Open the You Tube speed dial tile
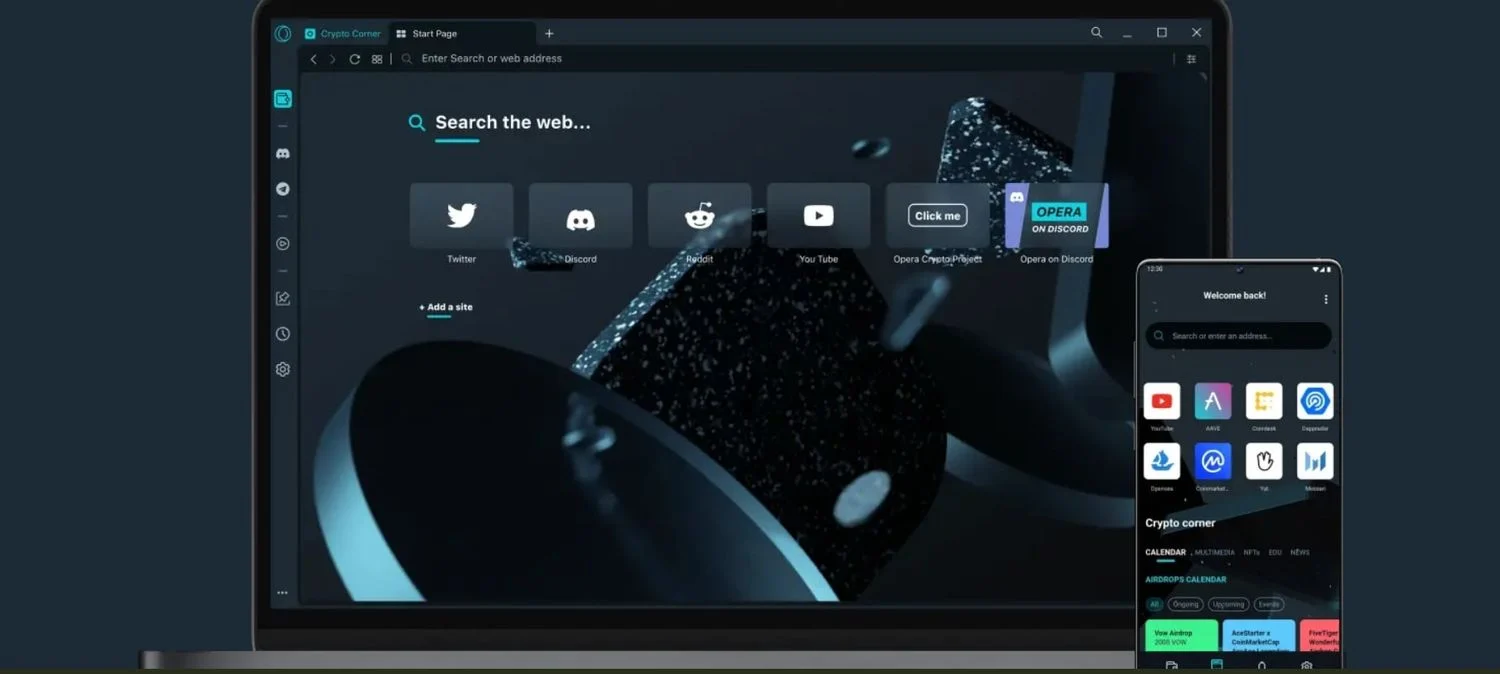This screenshot has width=1500, height=674. click(x=818, y=215)
